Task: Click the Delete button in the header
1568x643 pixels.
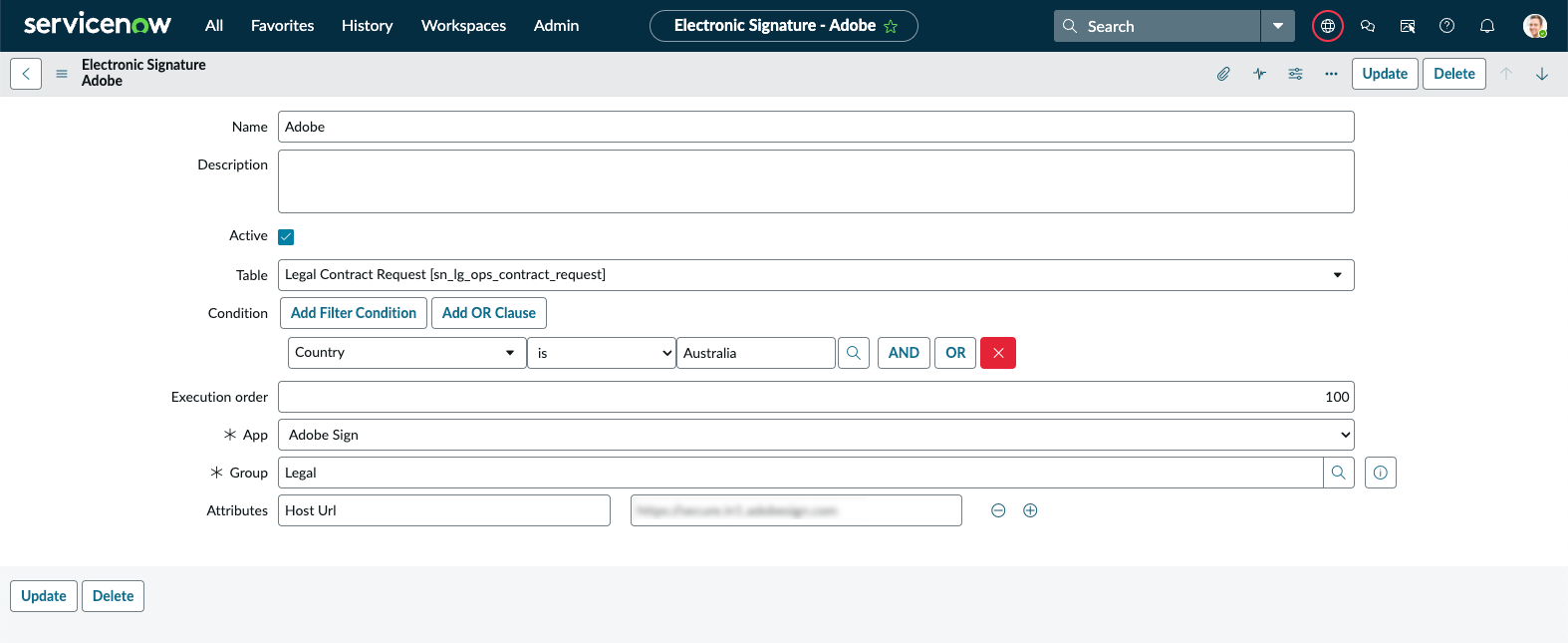Action: coord(1454,74)
